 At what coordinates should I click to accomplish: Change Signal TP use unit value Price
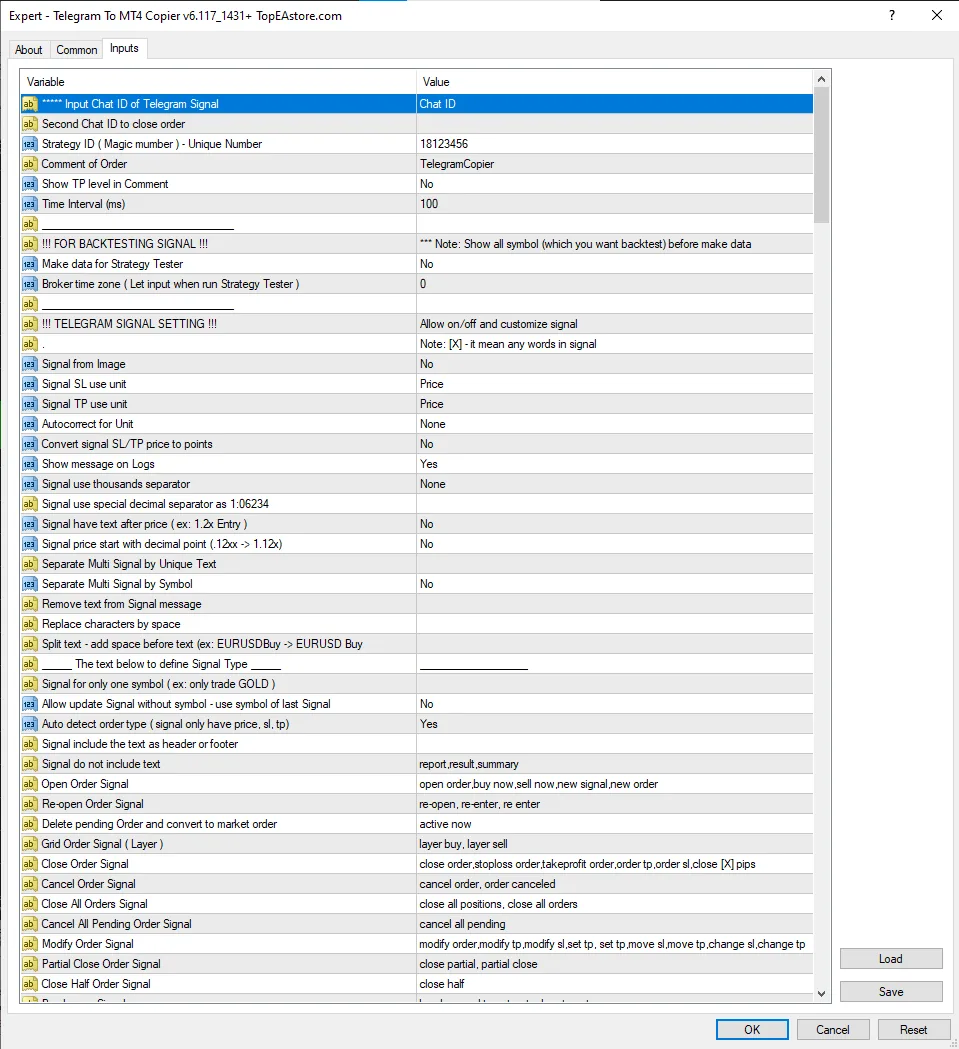614,404
